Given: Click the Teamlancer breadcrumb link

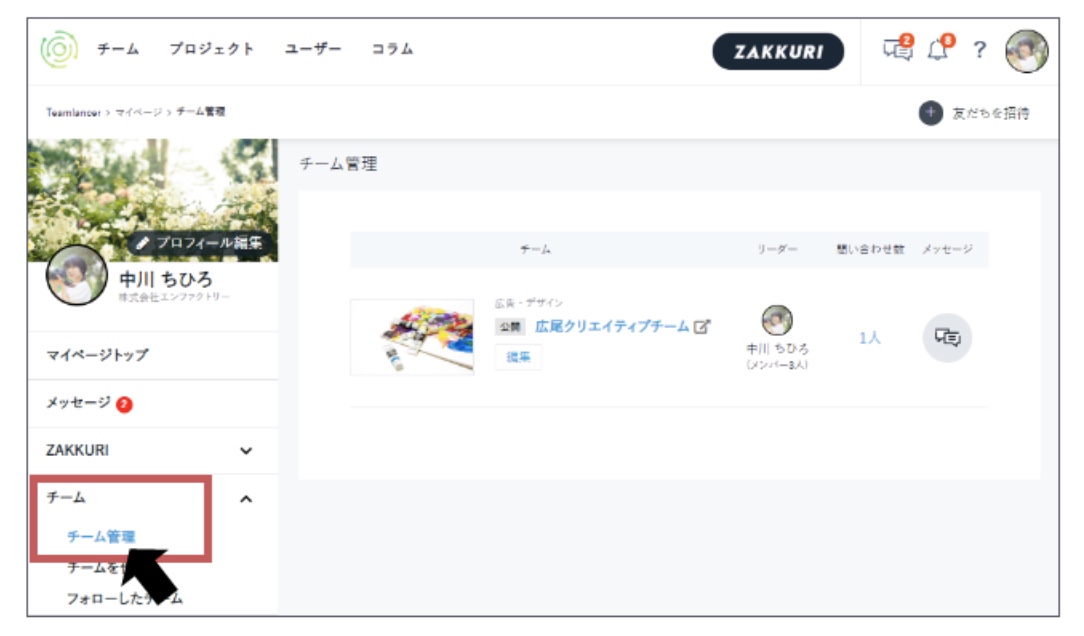Looking at the screenshot, I should coord(73,112).
